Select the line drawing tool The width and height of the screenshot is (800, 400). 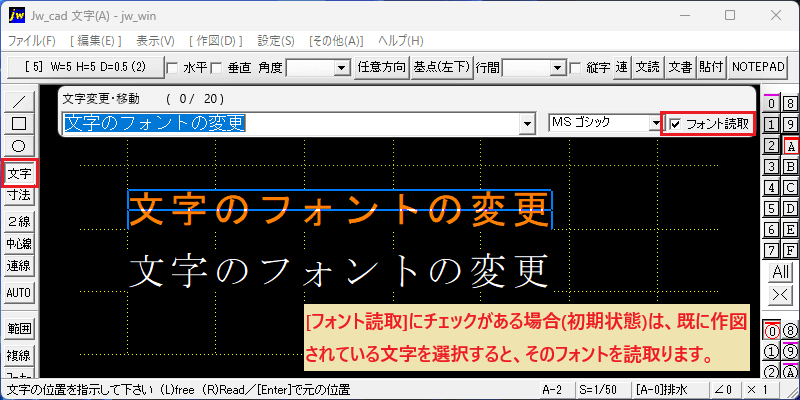pyautogui.click(x=19, y=102)
